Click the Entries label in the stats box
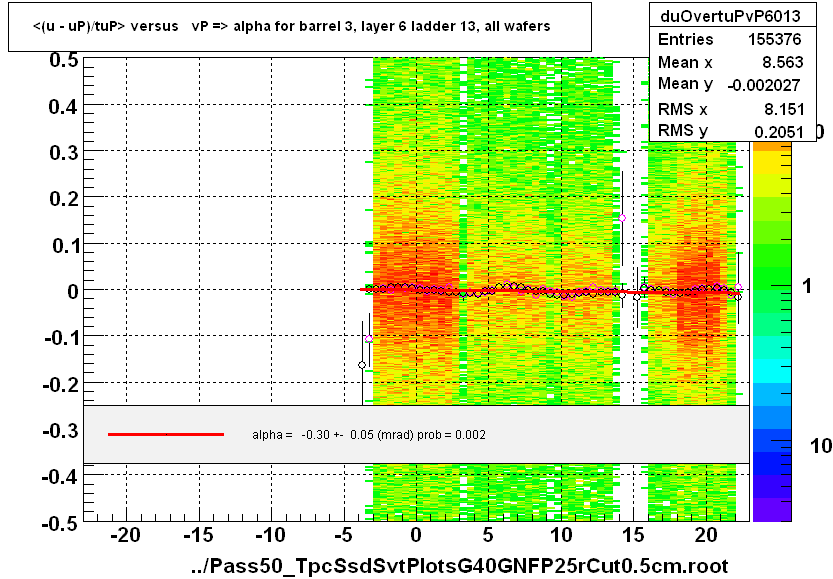Image resolution: width=833 pixels, height=579 pixels. 685,39
